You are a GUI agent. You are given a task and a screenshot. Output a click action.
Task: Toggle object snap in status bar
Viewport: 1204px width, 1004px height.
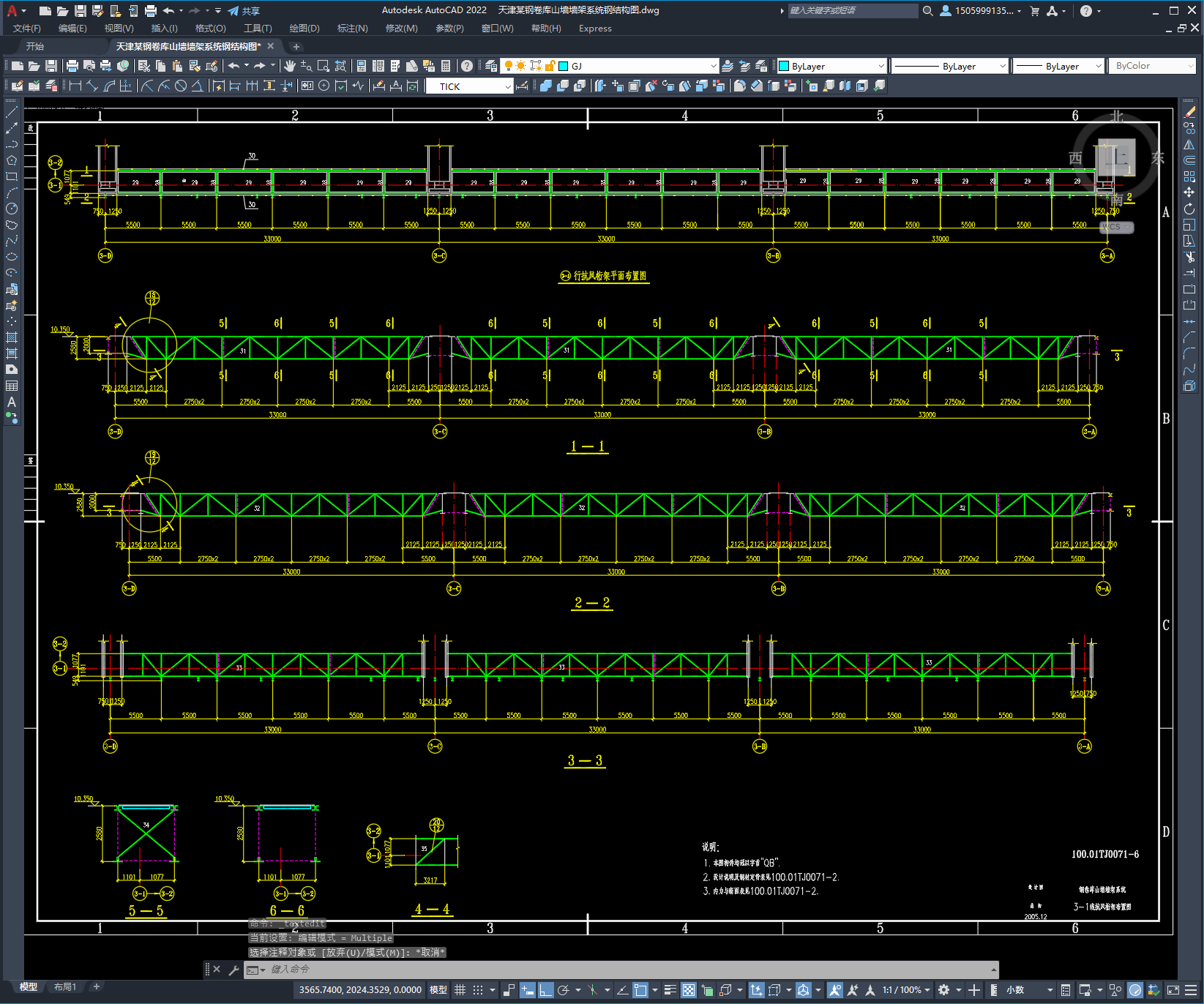click(640, 990)
